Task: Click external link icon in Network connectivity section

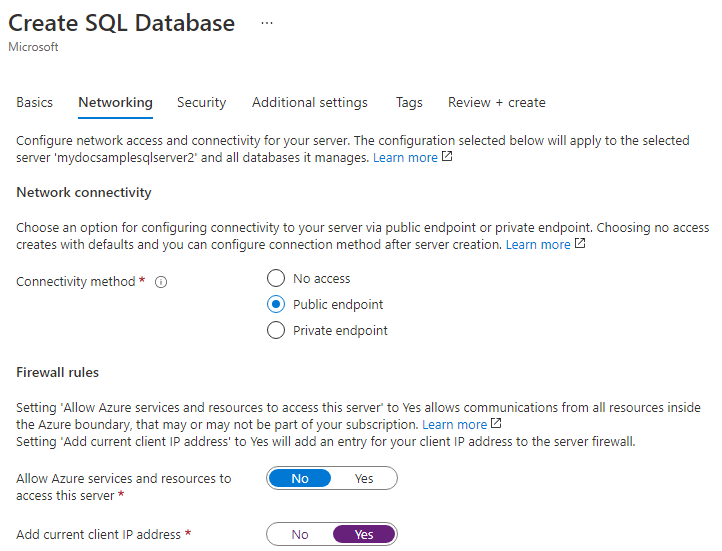Action: [x=580, y=244]
